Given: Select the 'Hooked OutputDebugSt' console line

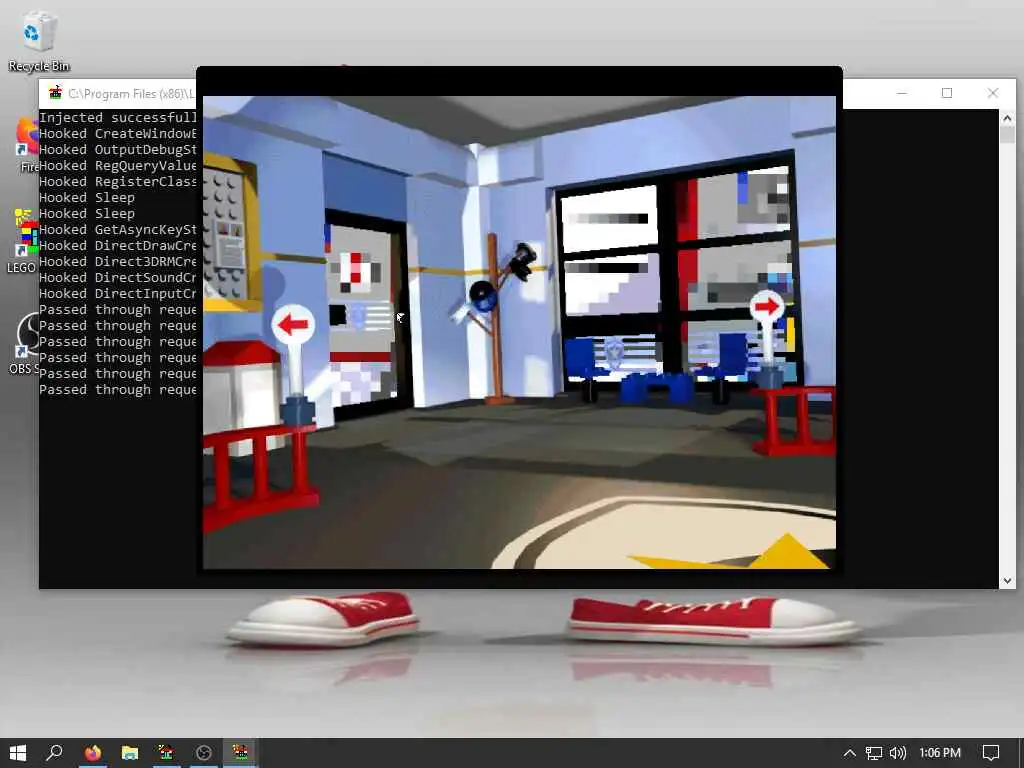Looking at the screenshot, I should [x=118, y=150].
